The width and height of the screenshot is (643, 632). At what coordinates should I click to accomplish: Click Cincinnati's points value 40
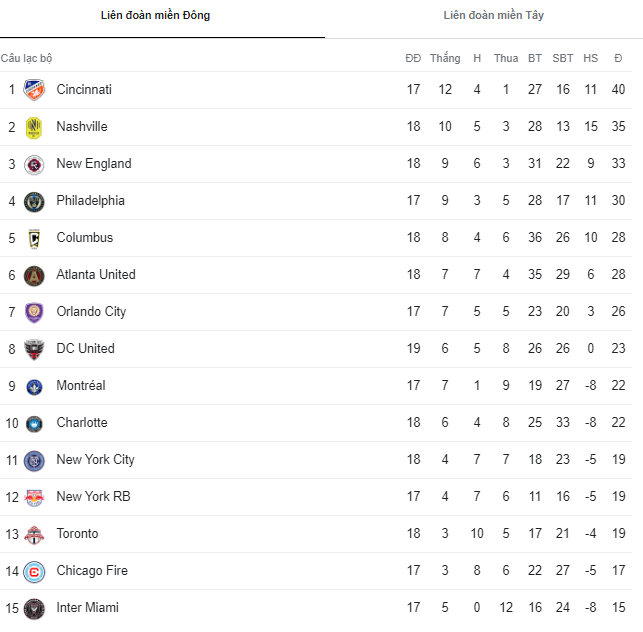pos(618,90)
